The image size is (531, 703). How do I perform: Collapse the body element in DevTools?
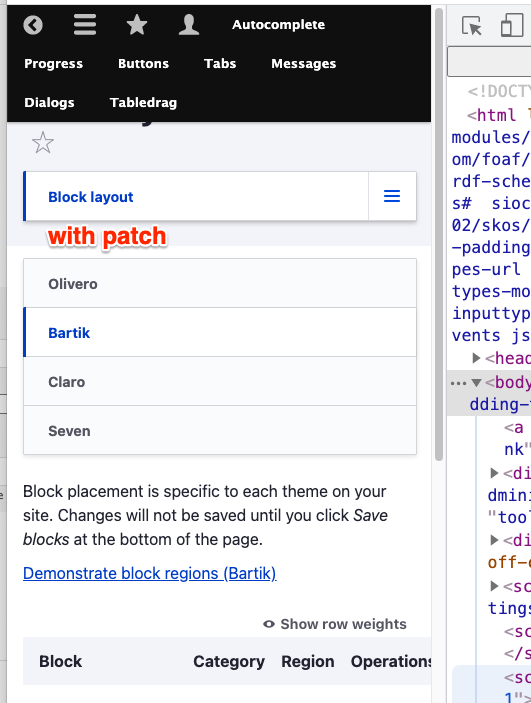coord(476,382)
